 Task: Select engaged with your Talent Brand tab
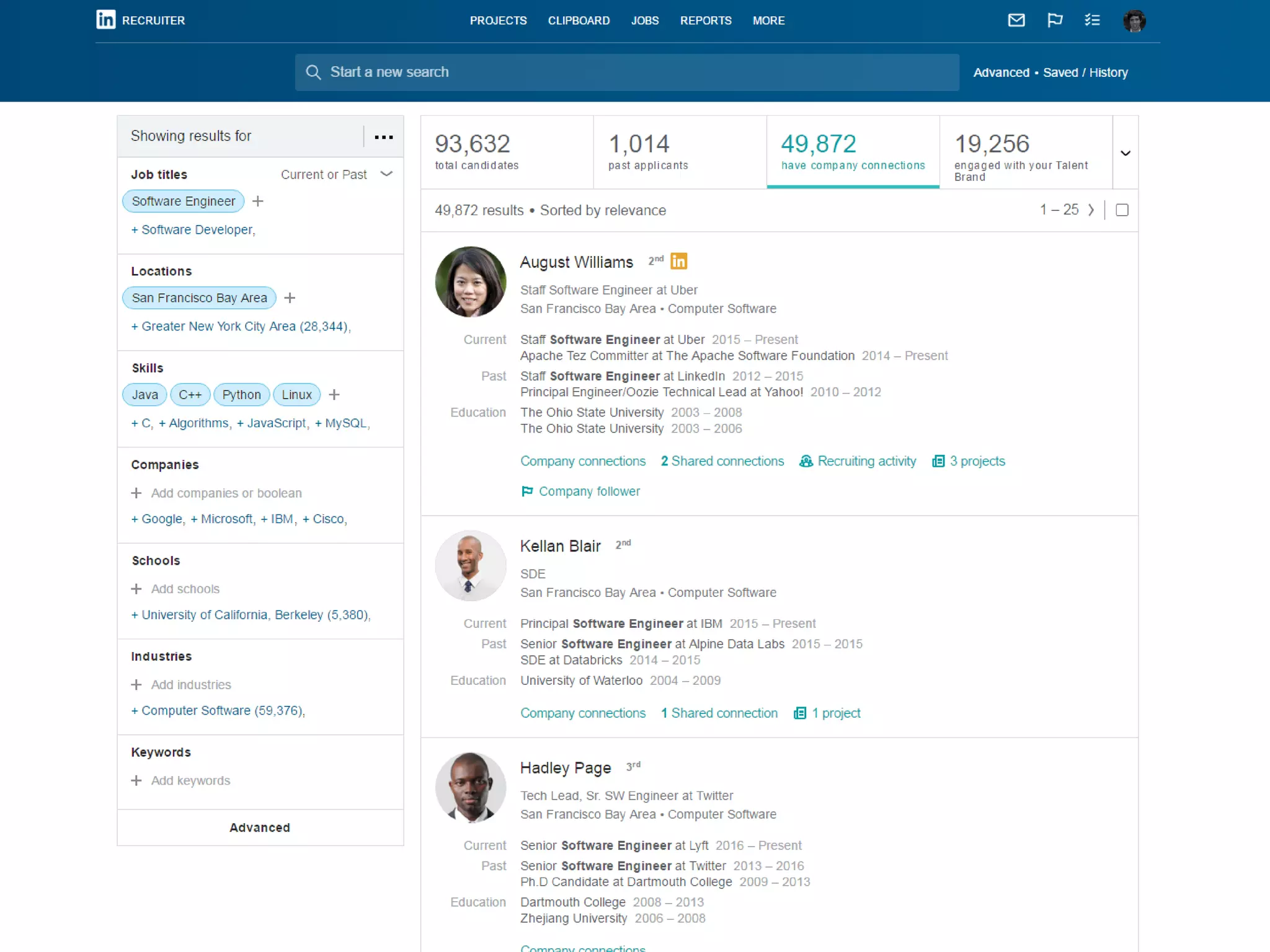1026,152
